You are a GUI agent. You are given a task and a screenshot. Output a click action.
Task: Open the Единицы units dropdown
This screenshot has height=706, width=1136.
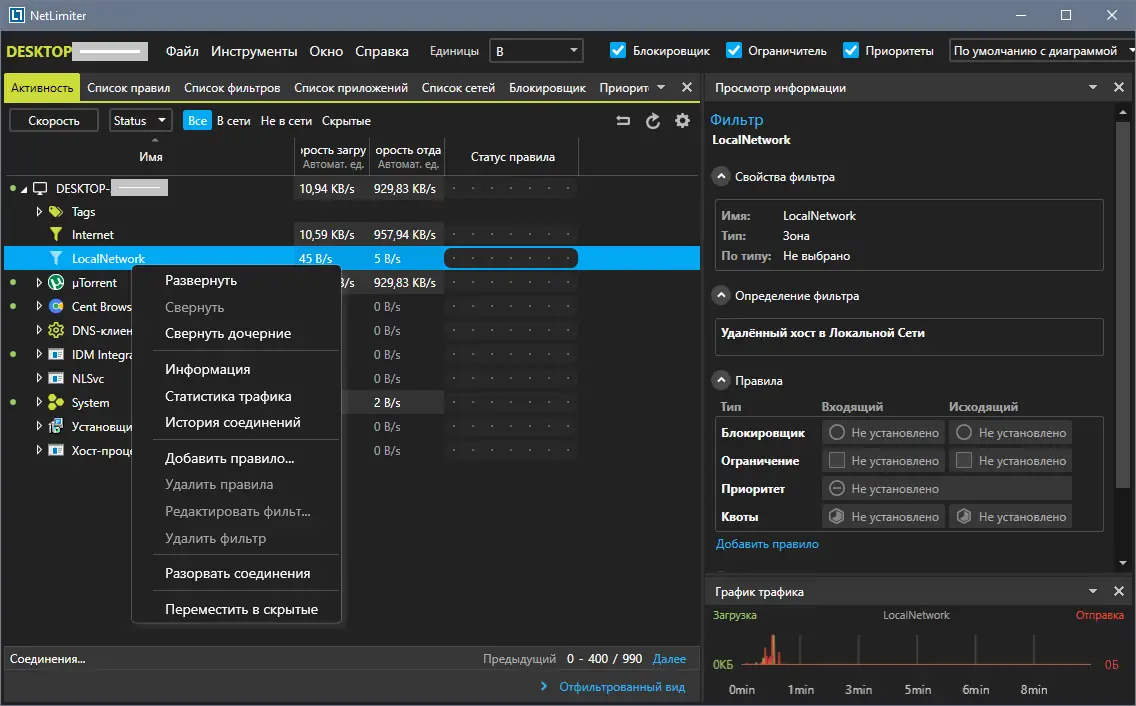537,50
